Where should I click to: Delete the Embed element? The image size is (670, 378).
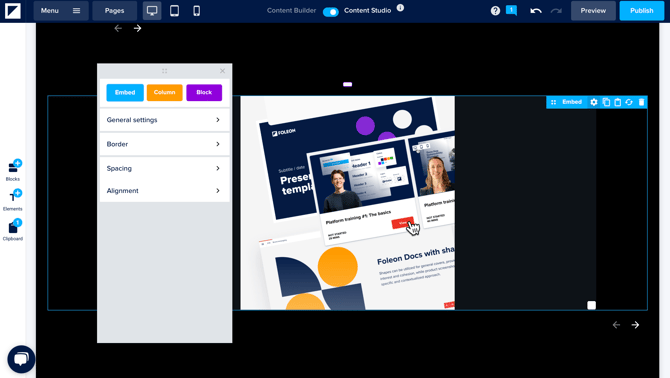click(x=641, y=102)
